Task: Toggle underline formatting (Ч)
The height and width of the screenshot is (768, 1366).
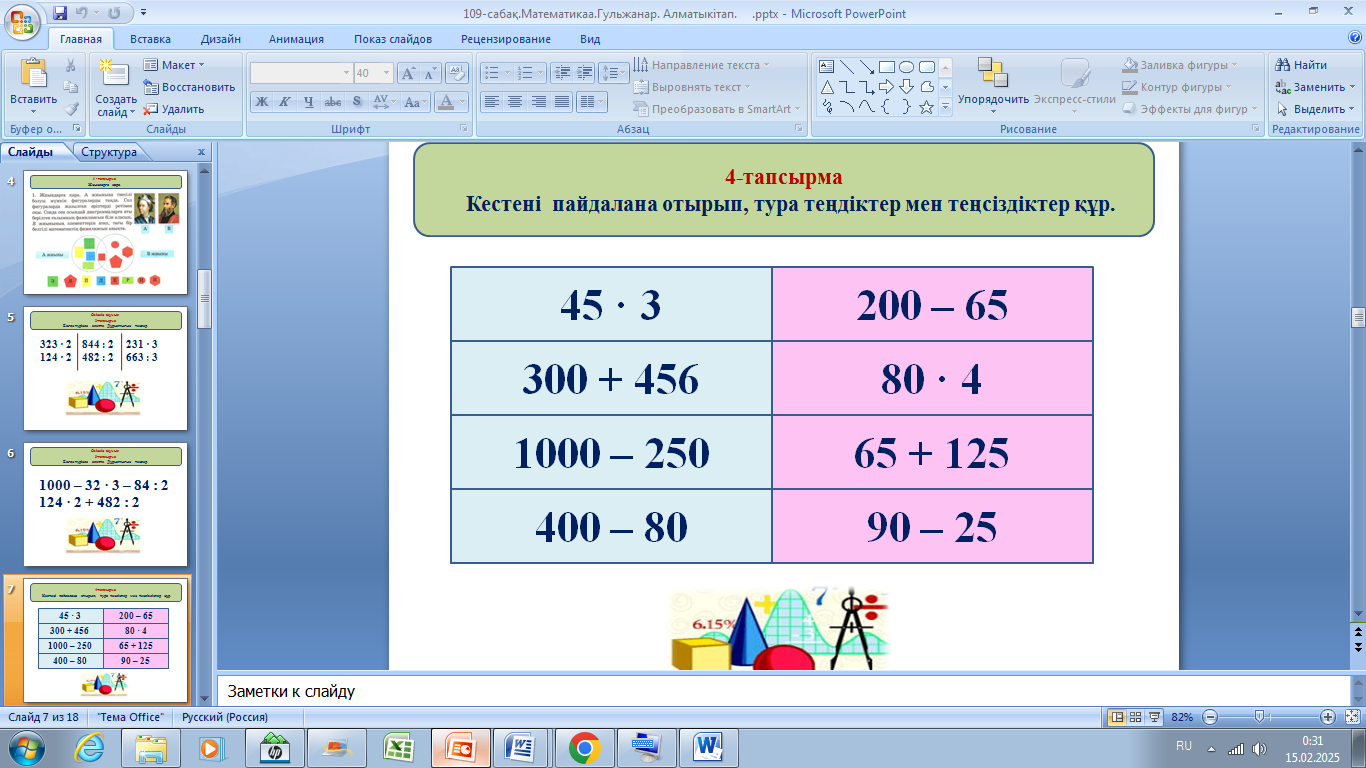Action: [308, 102]
